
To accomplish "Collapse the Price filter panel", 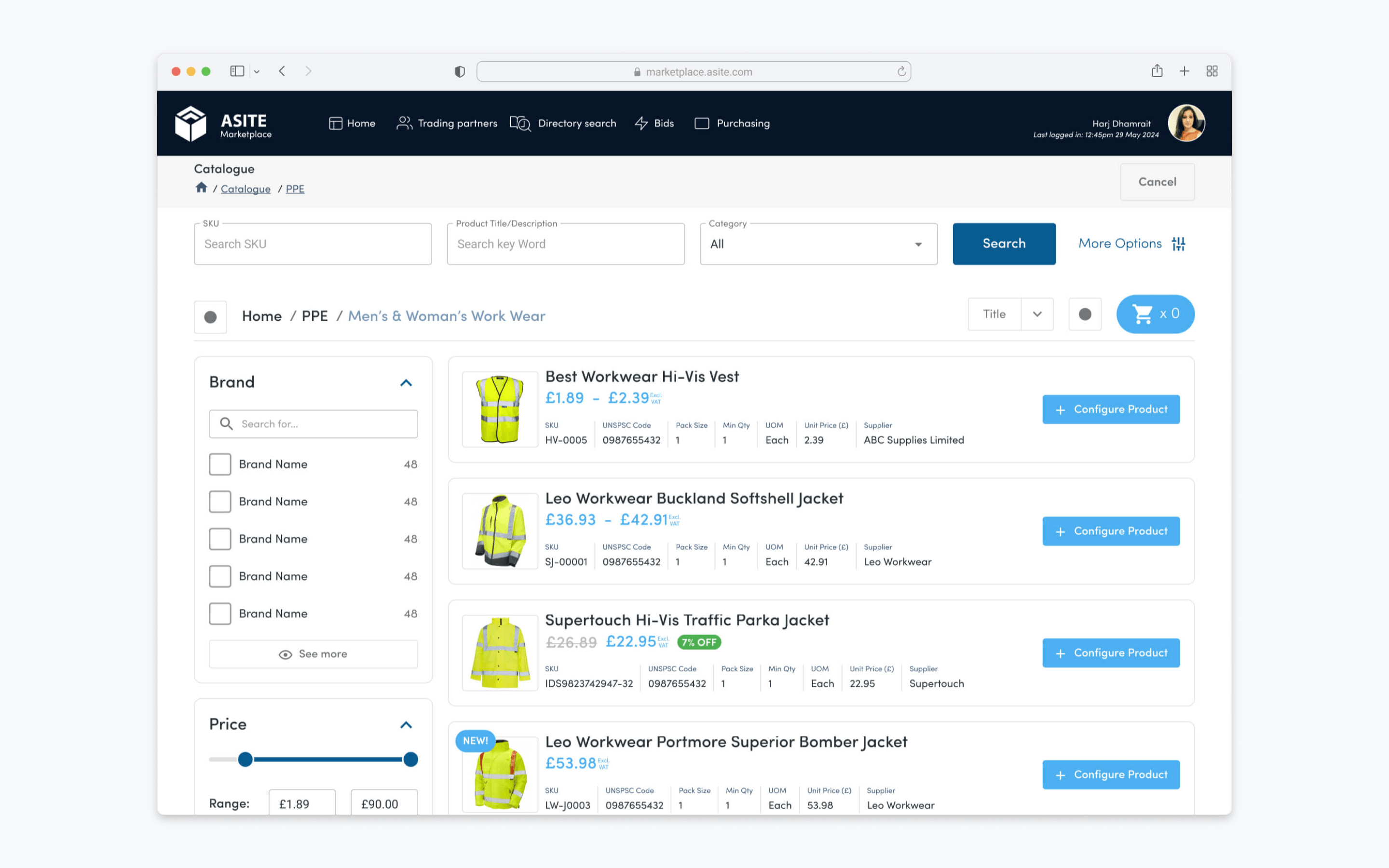I will pos(406,725).
